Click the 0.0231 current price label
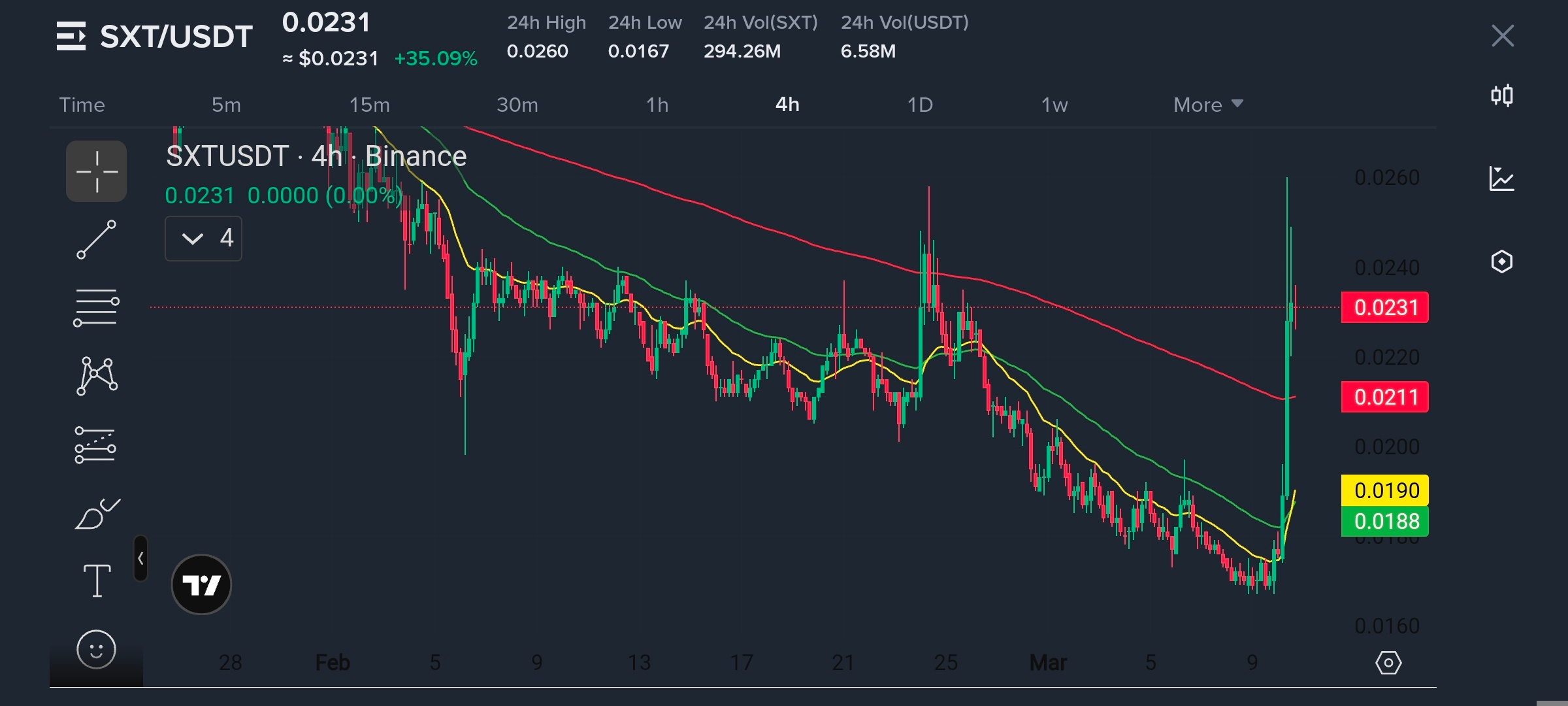Image resolution: width=1568 pixels, height=706 pixels. tap(1384, 307)
